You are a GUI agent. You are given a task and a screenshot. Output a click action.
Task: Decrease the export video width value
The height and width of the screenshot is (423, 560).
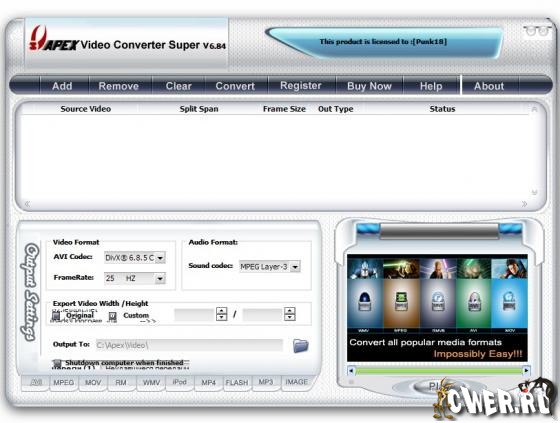221,317
